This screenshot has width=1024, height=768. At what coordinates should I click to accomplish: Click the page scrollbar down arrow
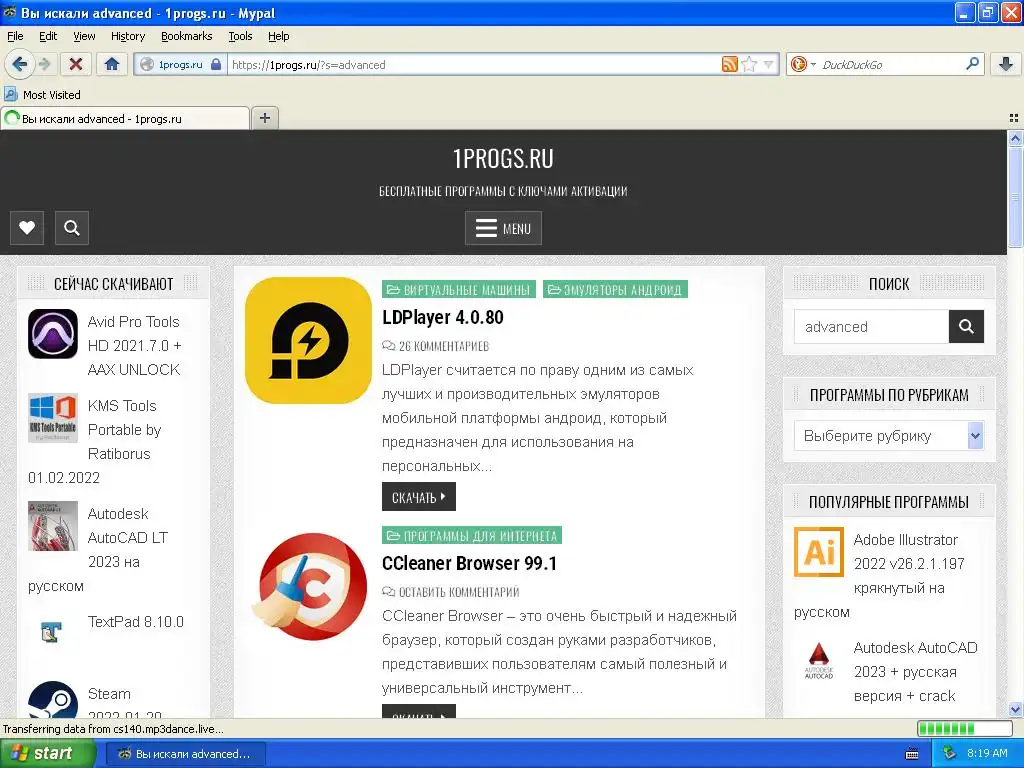[x=1015, y=709]
